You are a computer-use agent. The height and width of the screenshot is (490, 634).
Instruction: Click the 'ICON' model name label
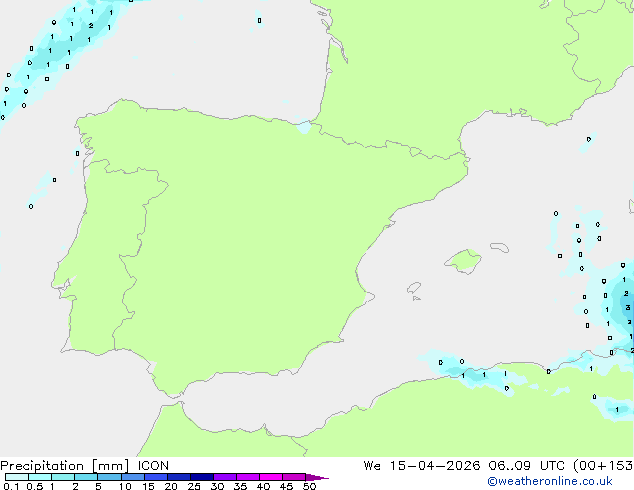click(x=153, y=466)
